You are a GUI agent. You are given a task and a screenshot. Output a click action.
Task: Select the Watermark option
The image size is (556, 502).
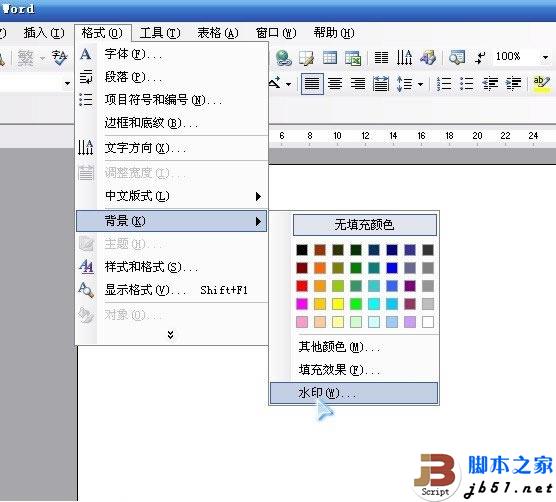click(354, 393)
